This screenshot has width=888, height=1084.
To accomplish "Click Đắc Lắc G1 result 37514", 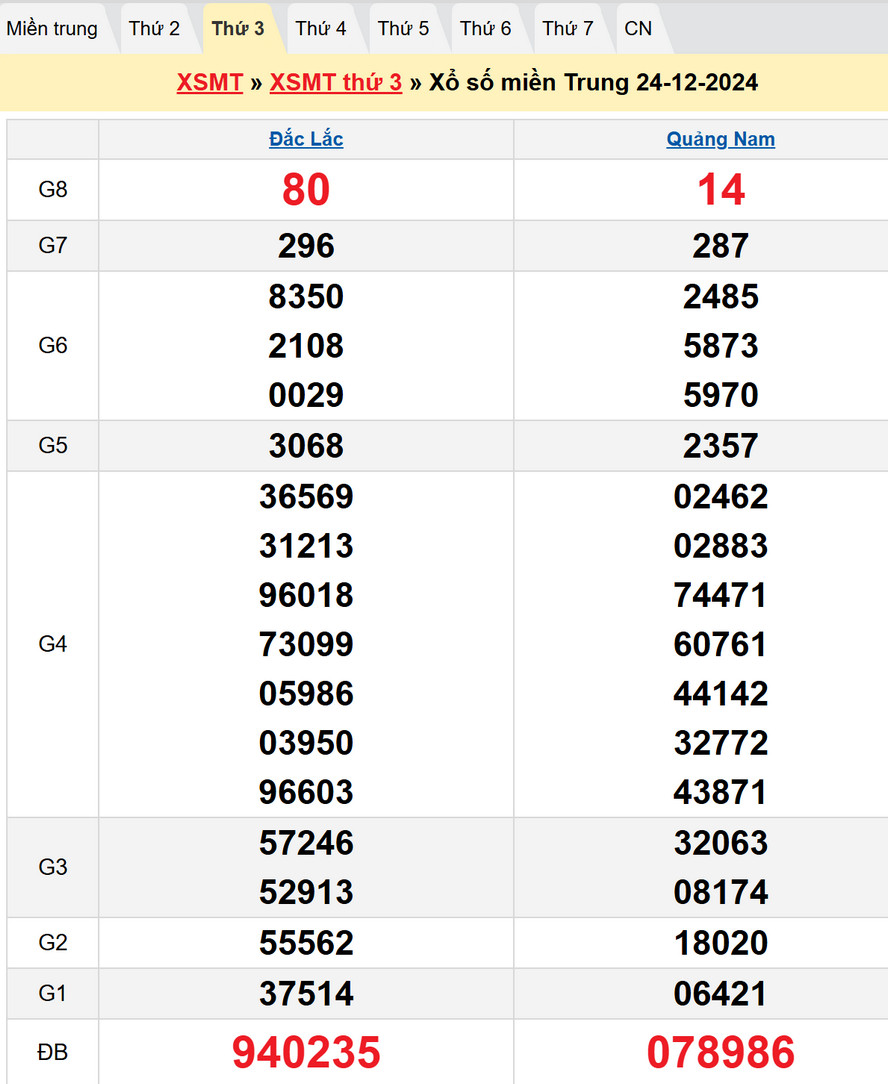I will point(306,994).
